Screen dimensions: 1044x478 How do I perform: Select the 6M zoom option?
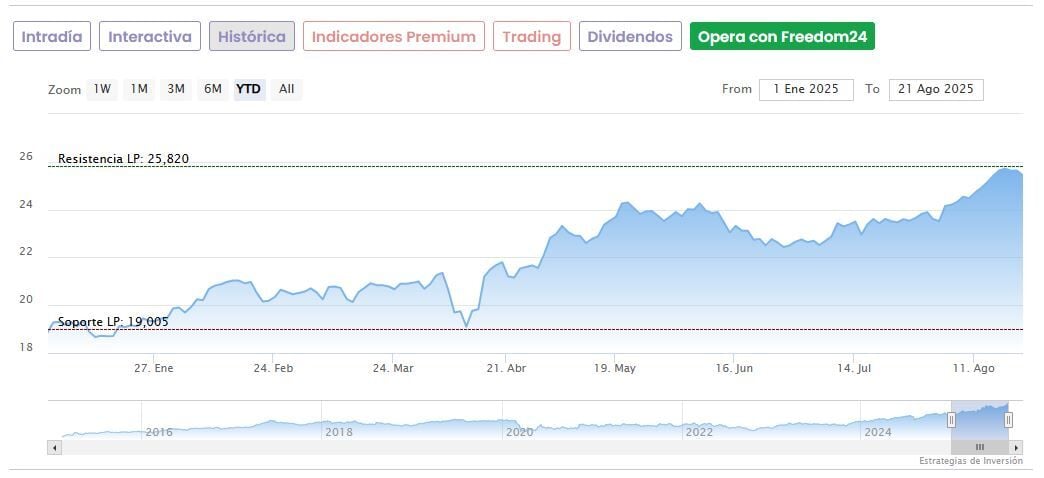click(213, 89)
